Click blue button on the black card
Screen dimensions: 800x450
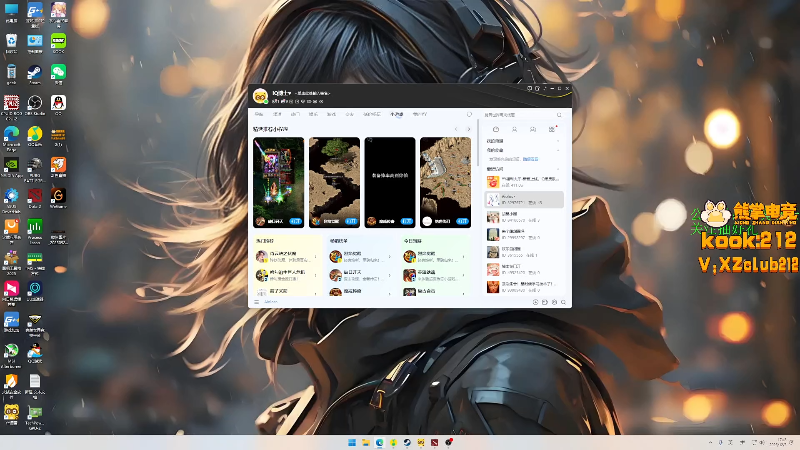[407, 221]
